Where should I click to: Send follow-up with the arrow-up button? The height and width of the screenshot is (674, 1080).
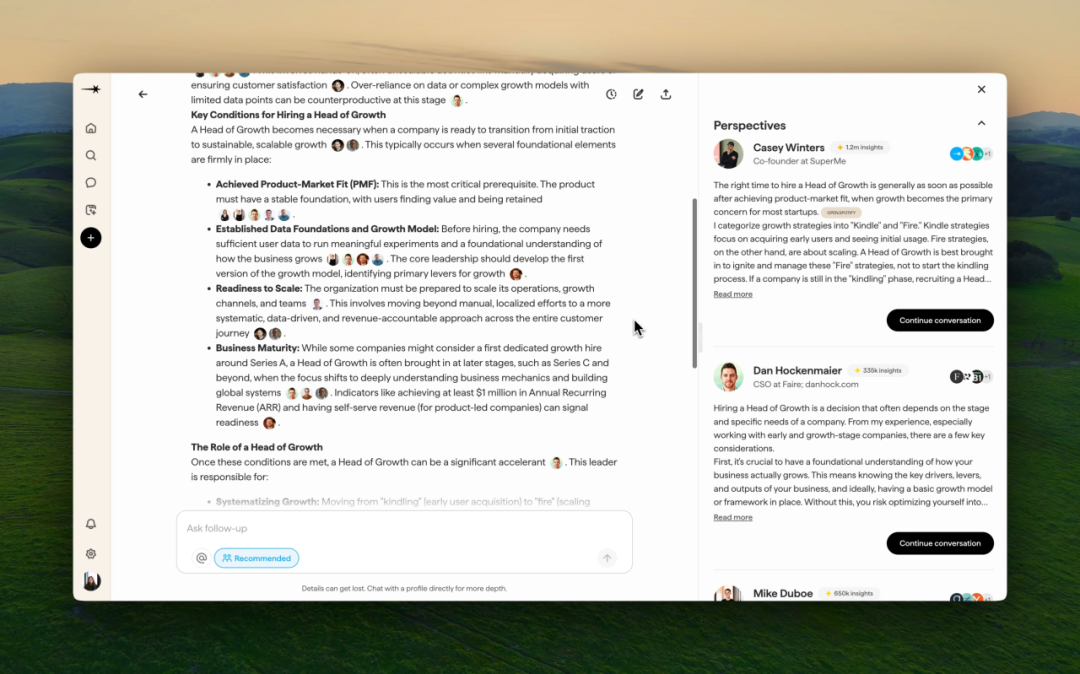[x=607, y=558]
